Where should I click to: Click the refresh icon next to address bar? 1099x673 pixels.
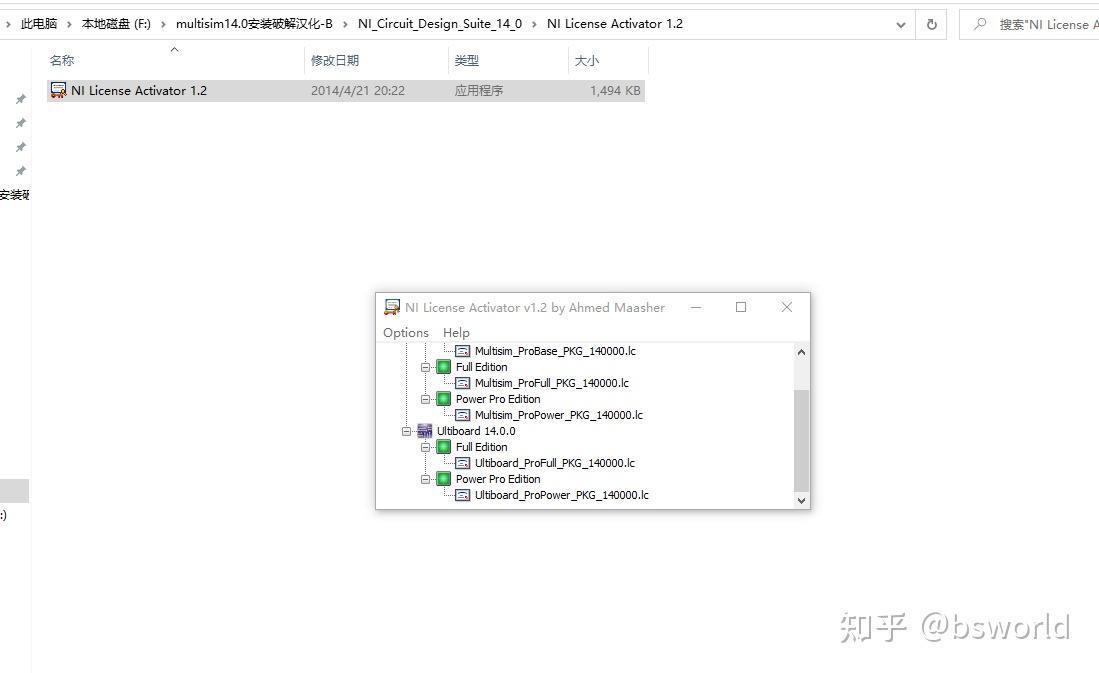tap(931, 23)
